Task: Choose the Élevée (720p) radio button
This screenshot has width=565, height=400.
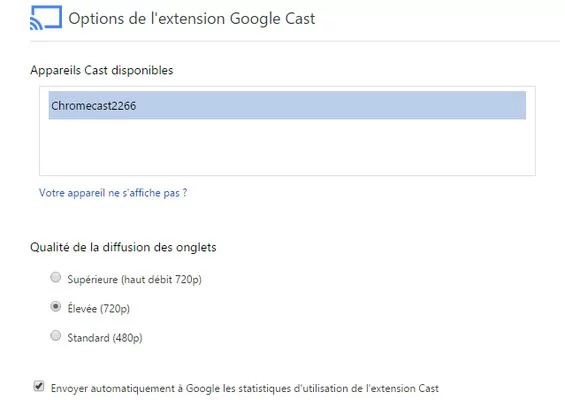Action: coord(55,307)
